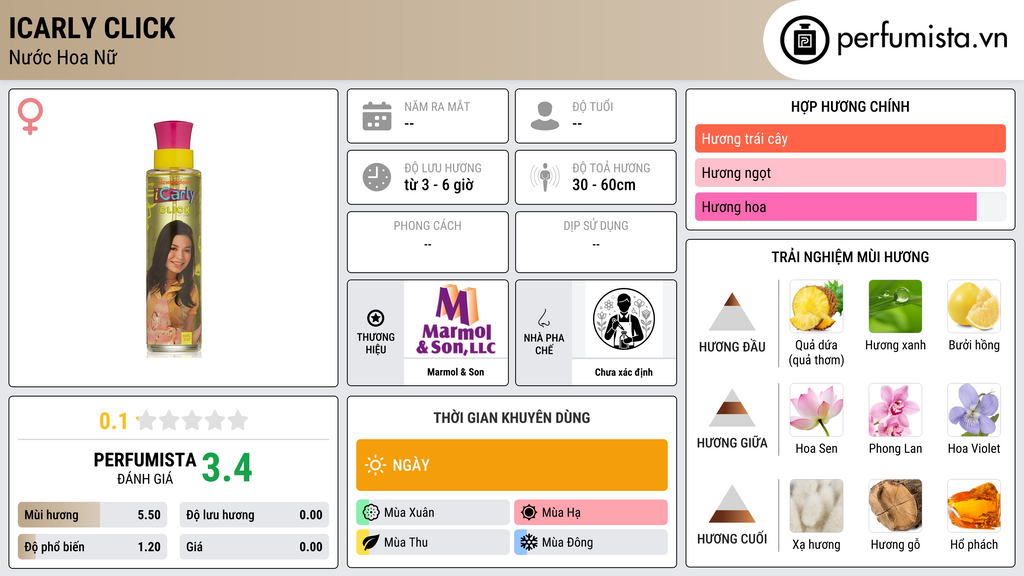The image size is (1024, 576).
Task: Click the Chưa xác định perfumer label
Action: 624,372
